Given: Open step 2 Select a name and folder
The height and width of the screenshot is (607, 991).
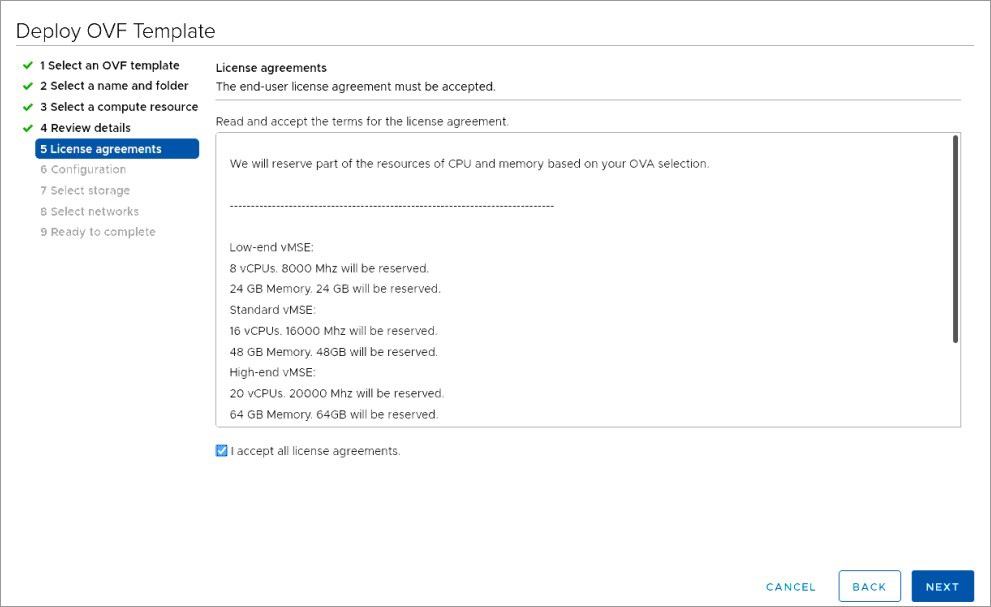Looking at the screenshot, I should (113, 86).
